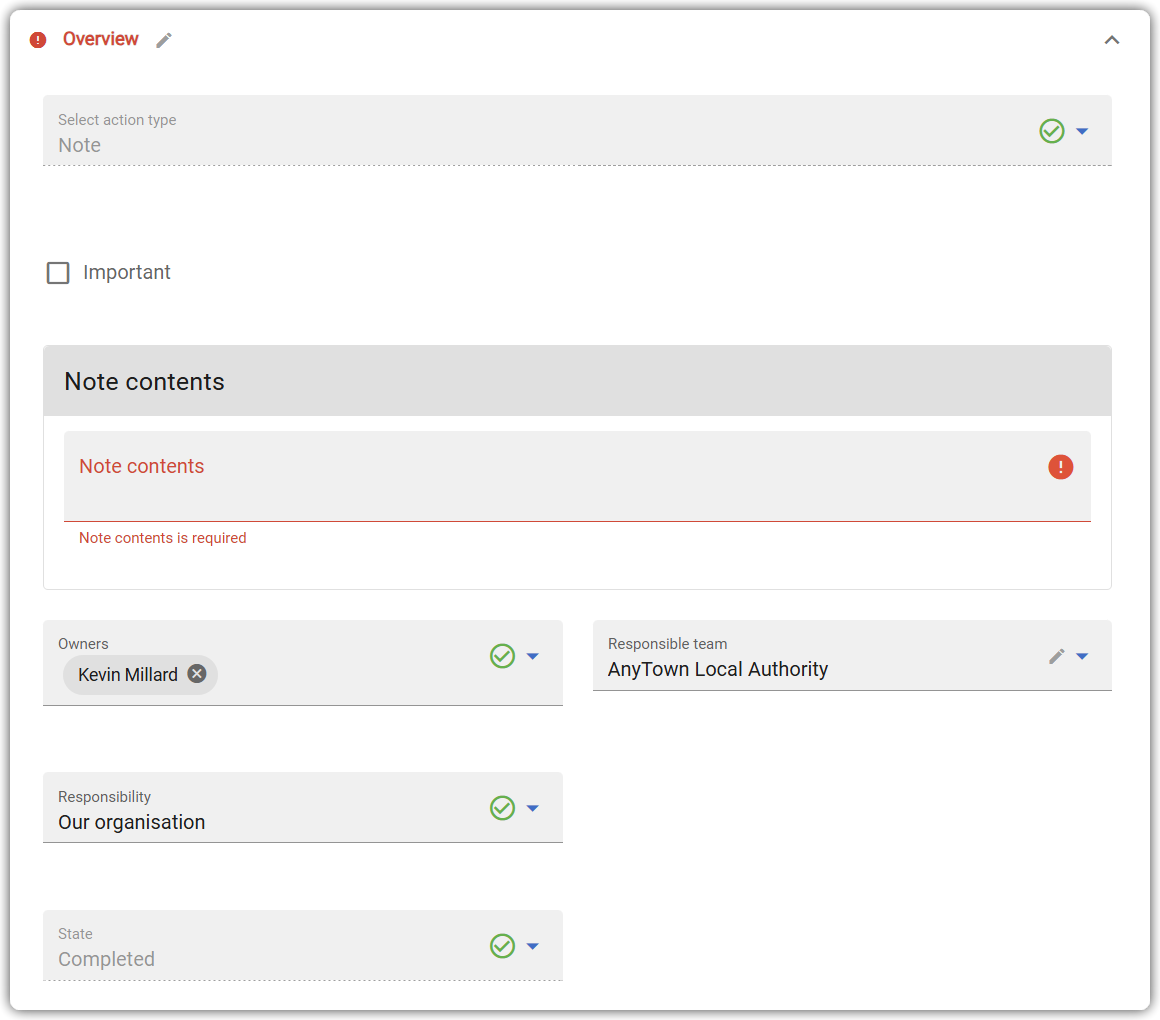This screenshot has width=1160, height=1020.
Task: Click the Overview heading text
Action: click(x=101, y=39)
